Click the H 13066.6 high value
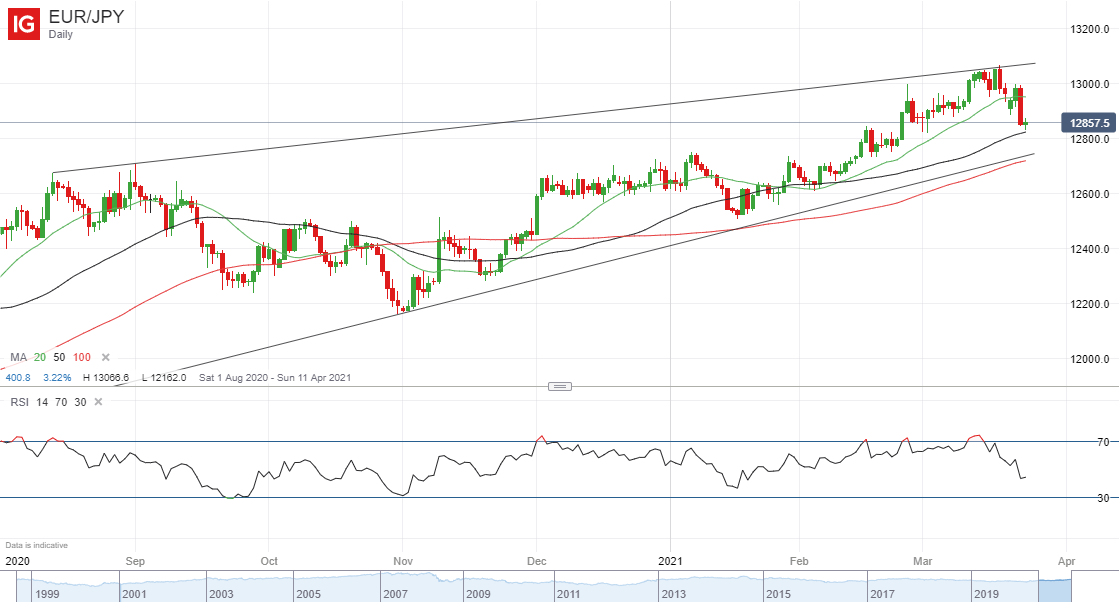Image resolution: width=1119 pixels, height=602 pixels. click(106, 377)
